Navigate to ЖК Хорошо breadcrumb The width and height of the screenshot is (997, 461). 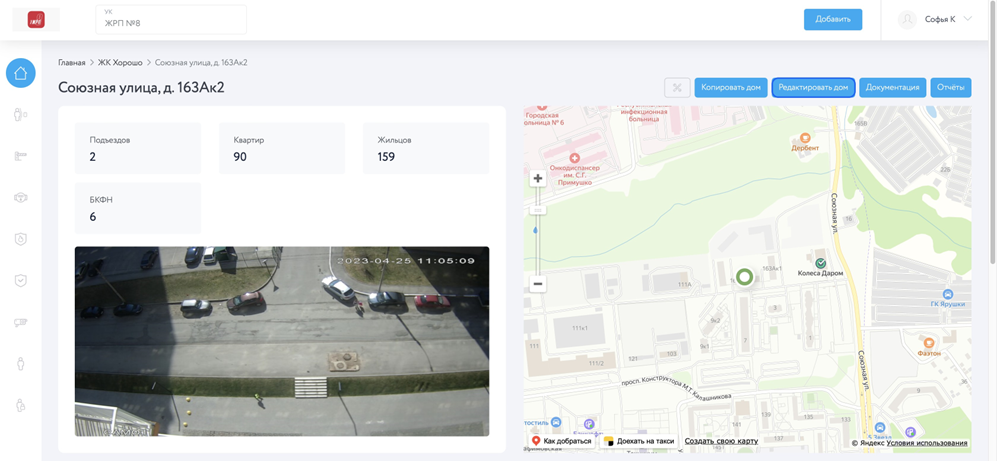(120, 62)
